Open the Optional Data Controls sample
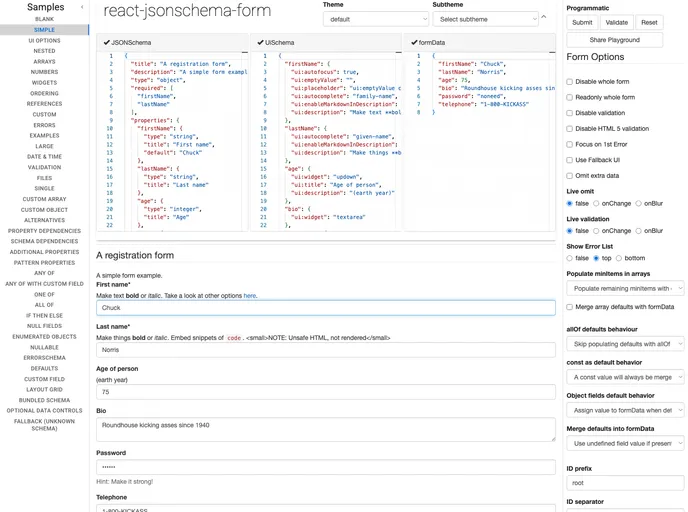The image size is (688, 512). [44, 411]
